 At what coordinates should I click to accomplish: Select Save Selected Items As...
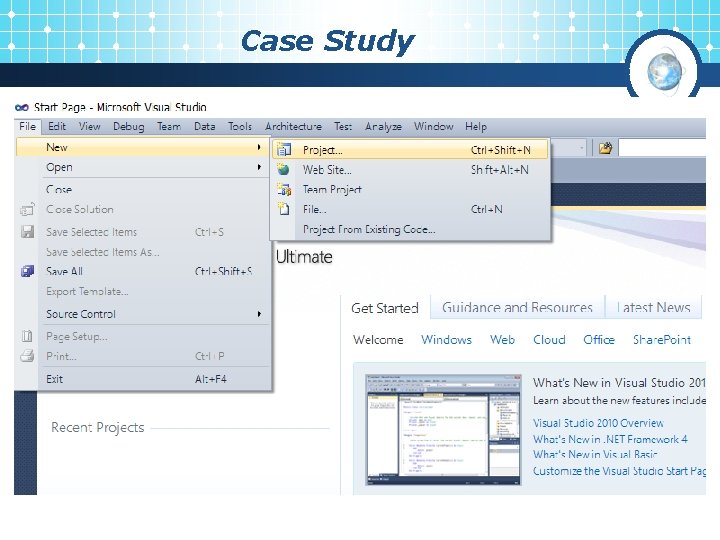tap(143, 252)
